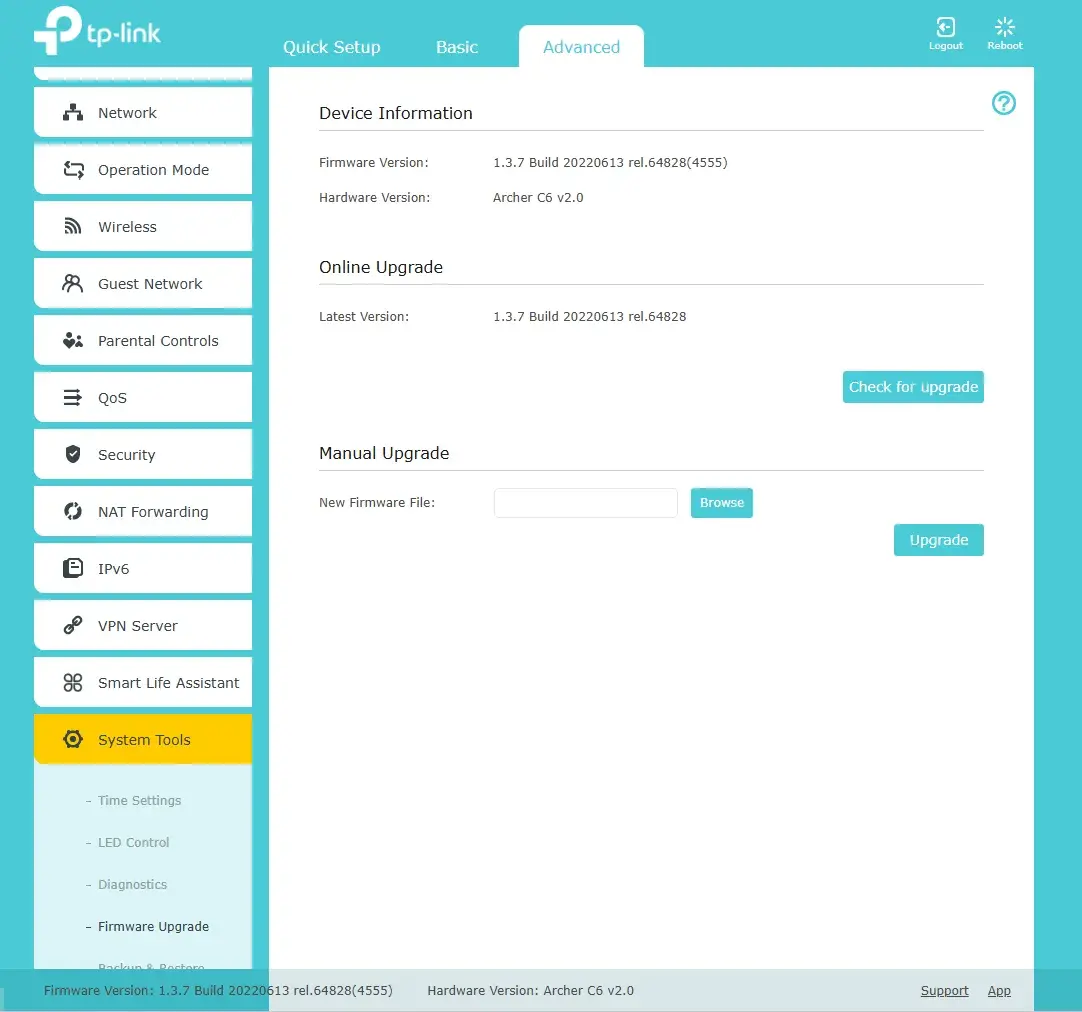Click the QoS lines icon
Image resolution: width=1082 pixels, height=1012 pixels.
[72, 397]
